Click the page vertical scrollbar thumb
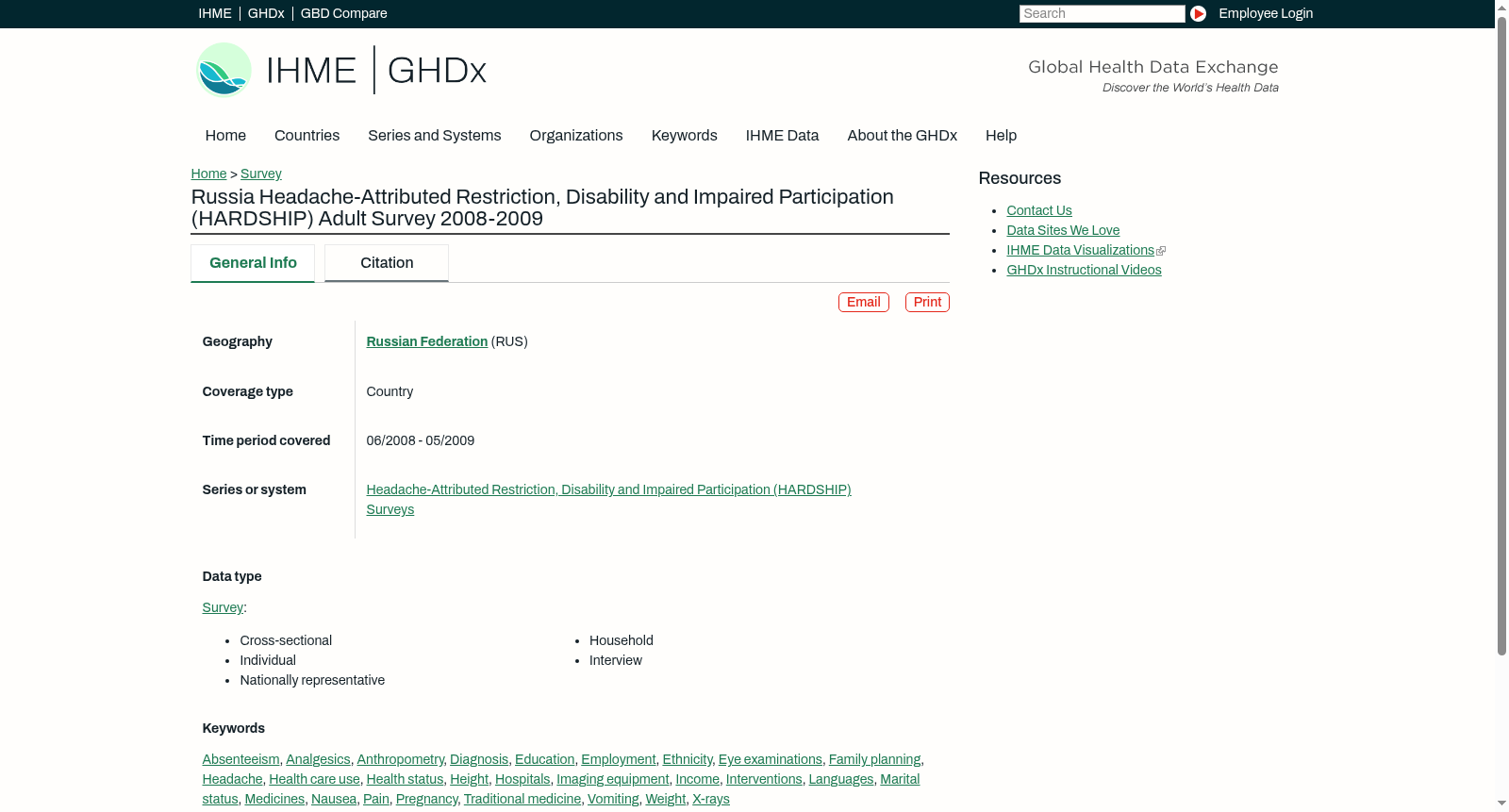Viewport: 1509px width, 812px height. click(x=1501, y=335)
